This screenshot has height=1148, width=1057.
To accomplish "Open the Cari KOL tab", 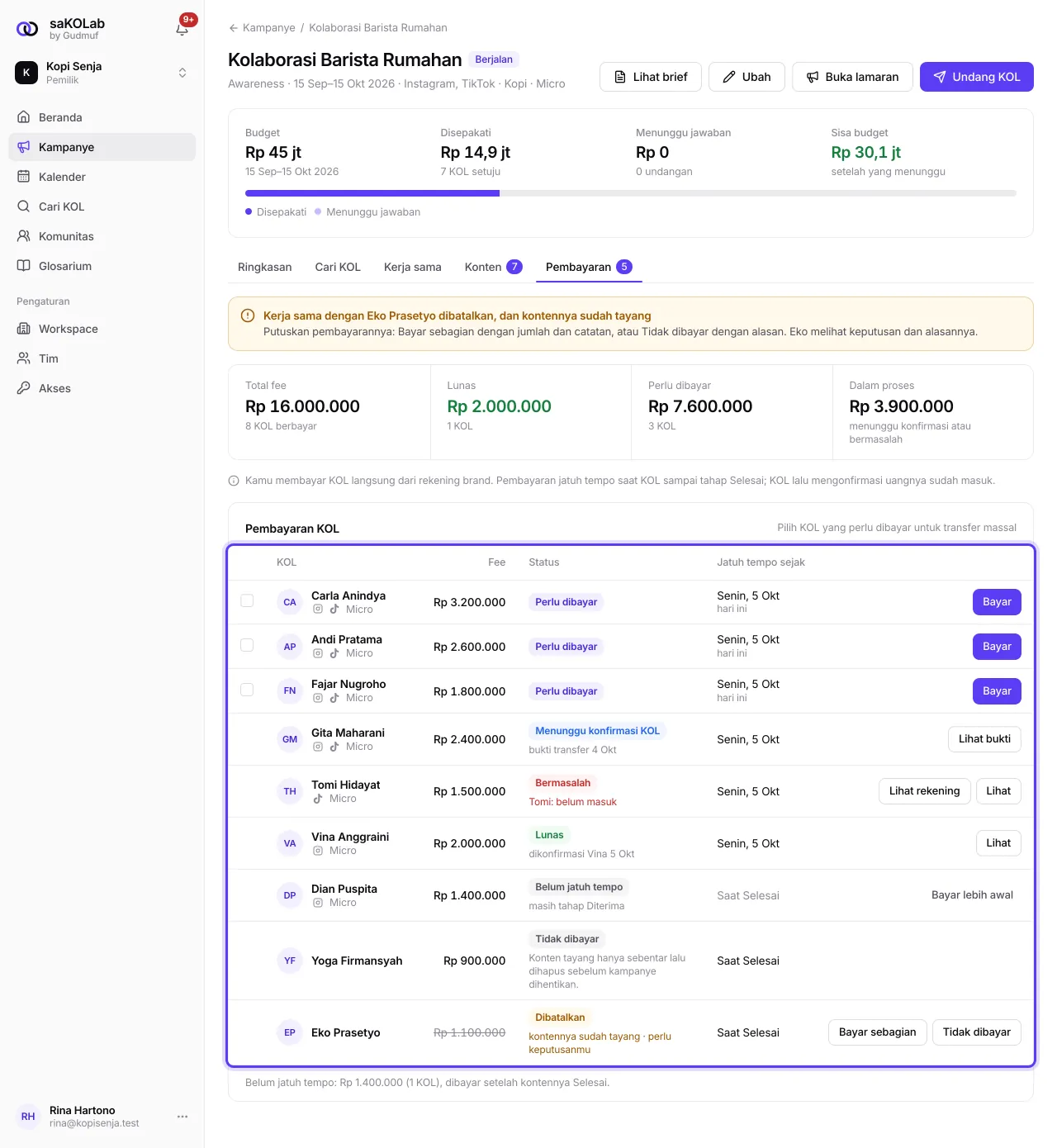I will point(338,267).
